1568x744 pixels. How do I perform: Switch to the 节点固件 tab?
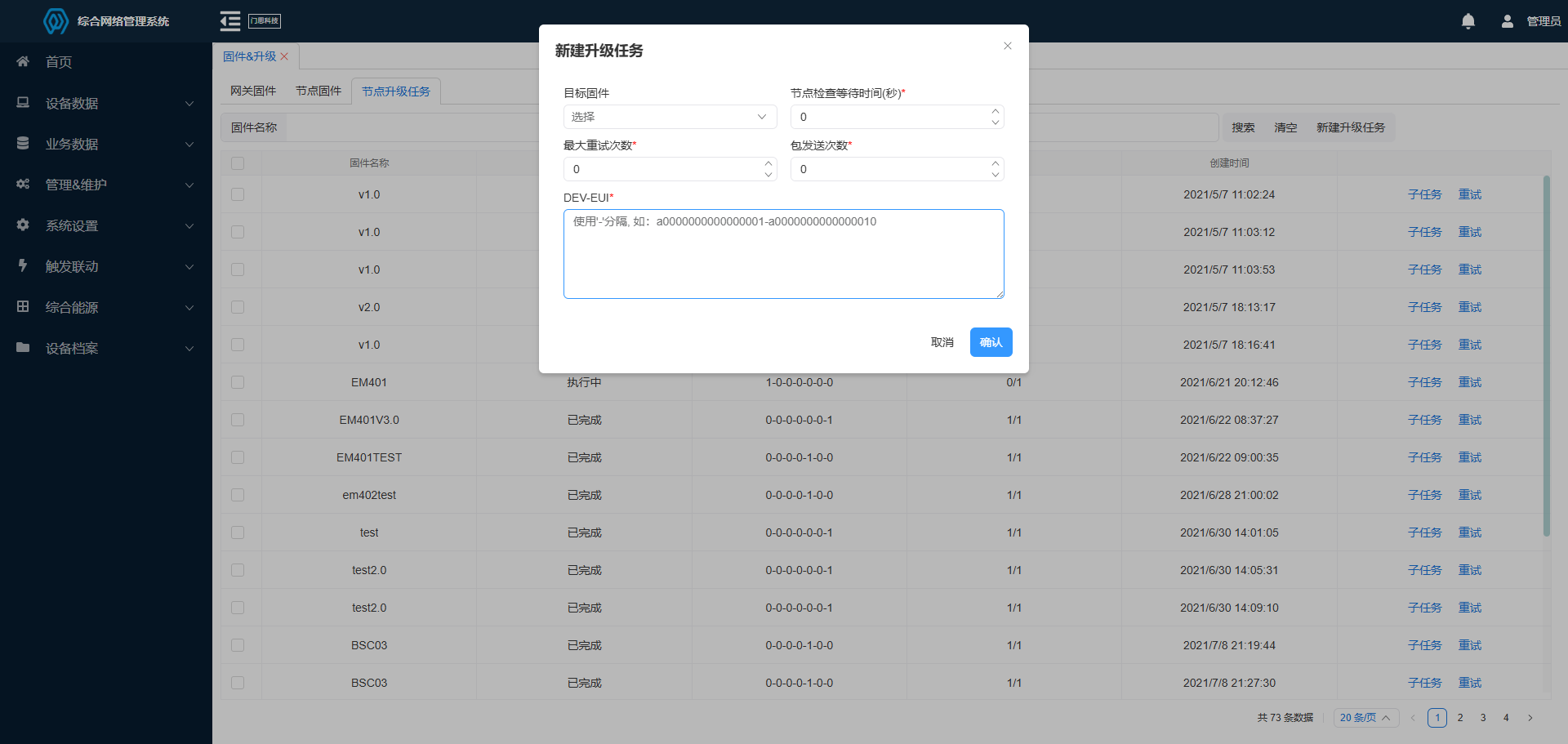pyautogui.click(x=318, y=91)
